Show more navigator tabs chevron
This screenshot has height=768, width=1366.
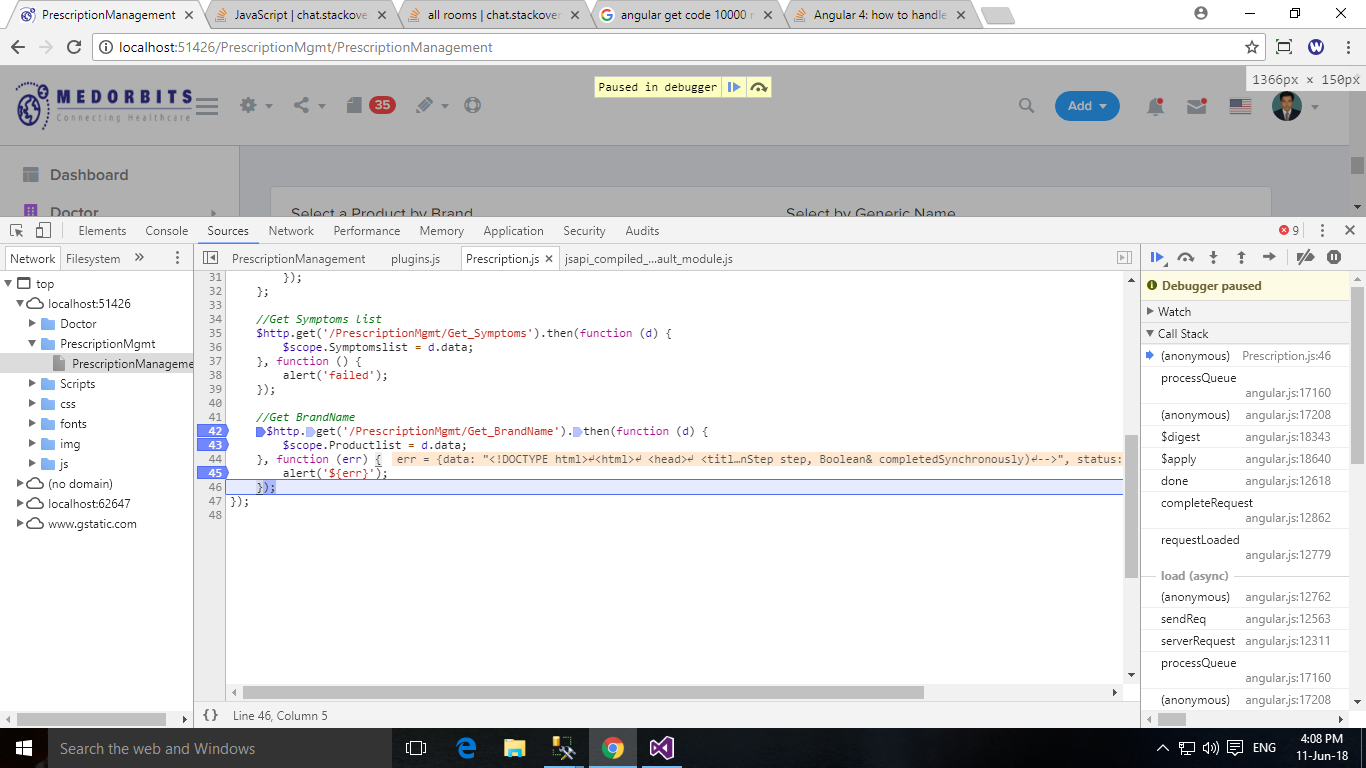[139, 257]
